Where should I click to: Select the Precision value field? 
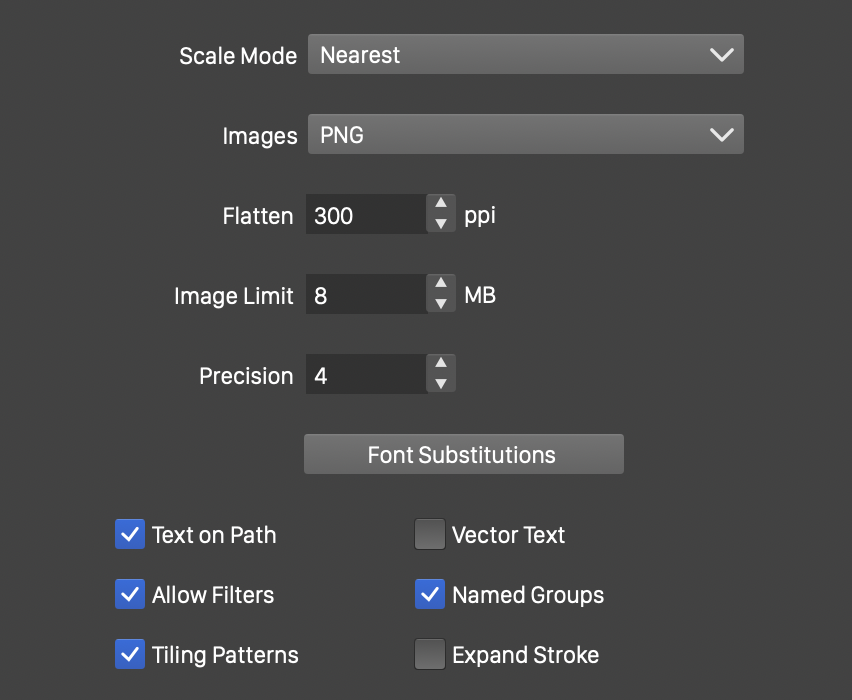365,375
